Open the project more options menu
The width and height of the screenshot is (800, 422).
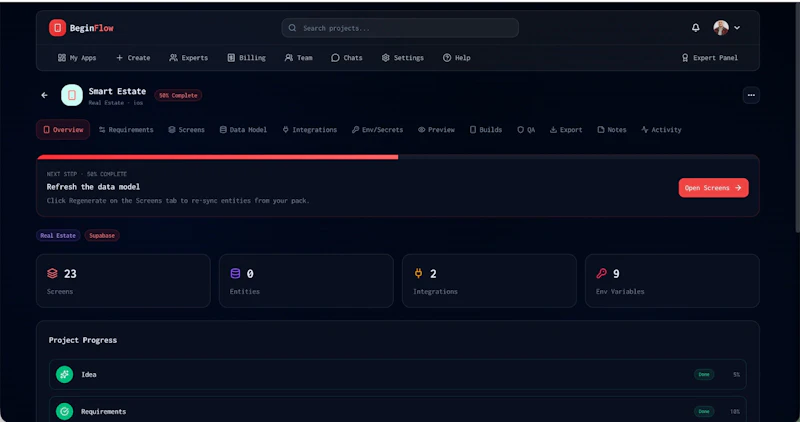[x=751, y=95]
